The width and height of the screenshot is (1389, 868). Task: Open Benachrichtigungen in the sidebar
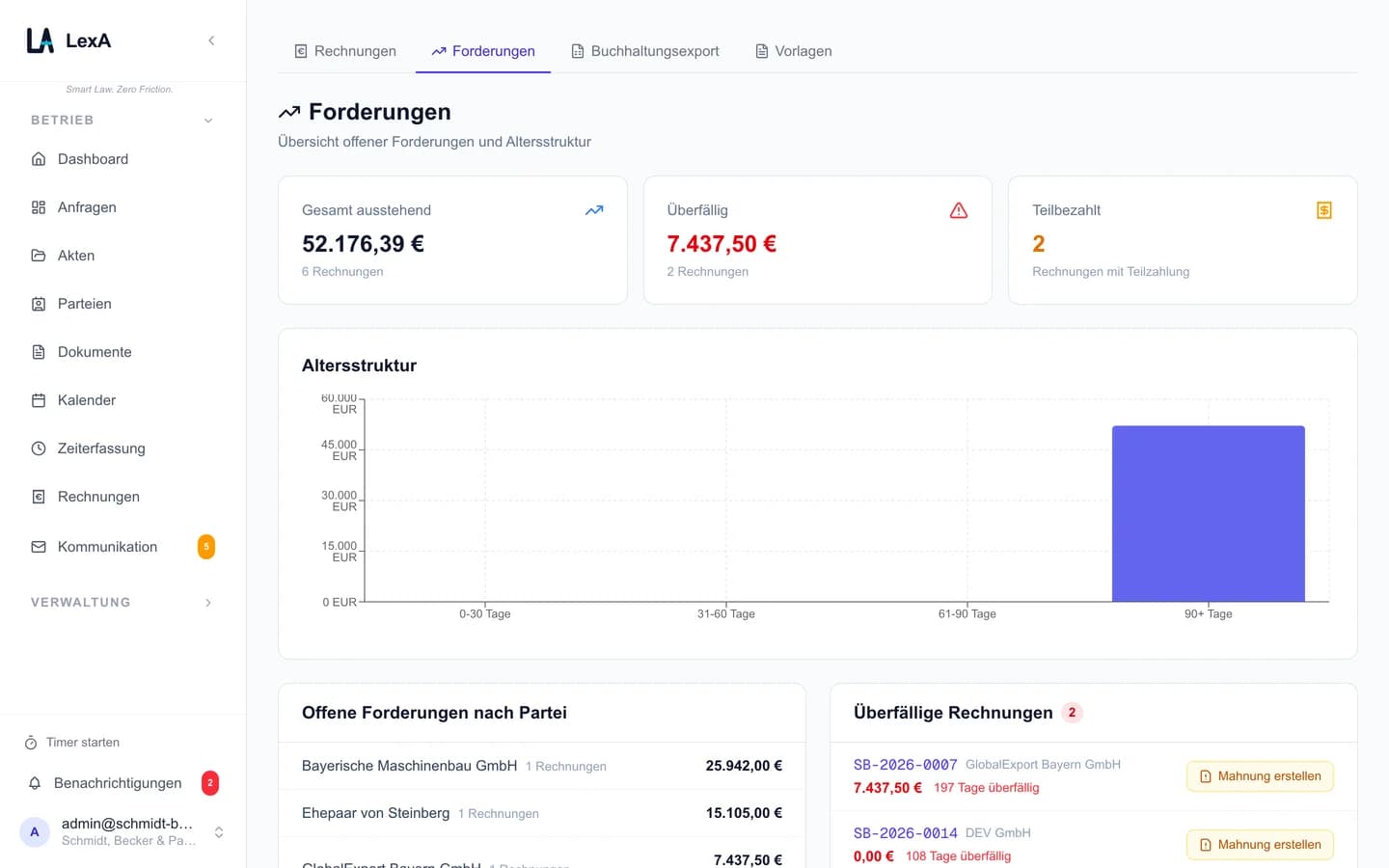(x=122, y=783)
